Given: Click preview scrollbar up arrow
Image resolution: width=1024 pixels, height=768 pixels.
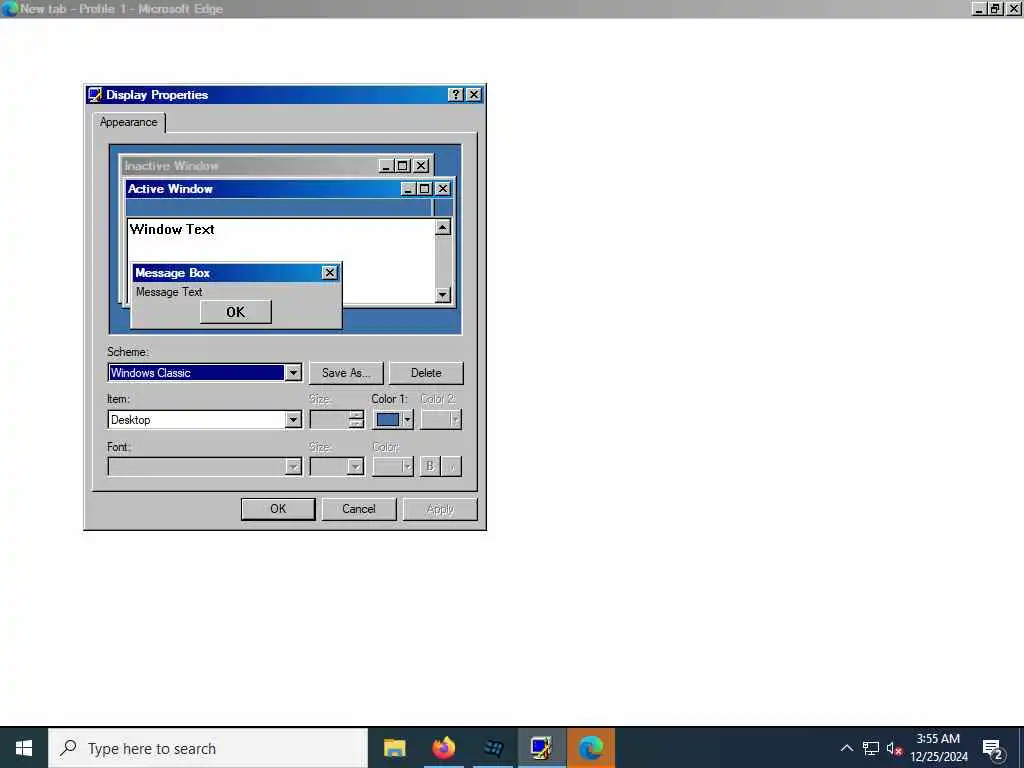Looking at the screenshot, I should (x=443, y=227).
